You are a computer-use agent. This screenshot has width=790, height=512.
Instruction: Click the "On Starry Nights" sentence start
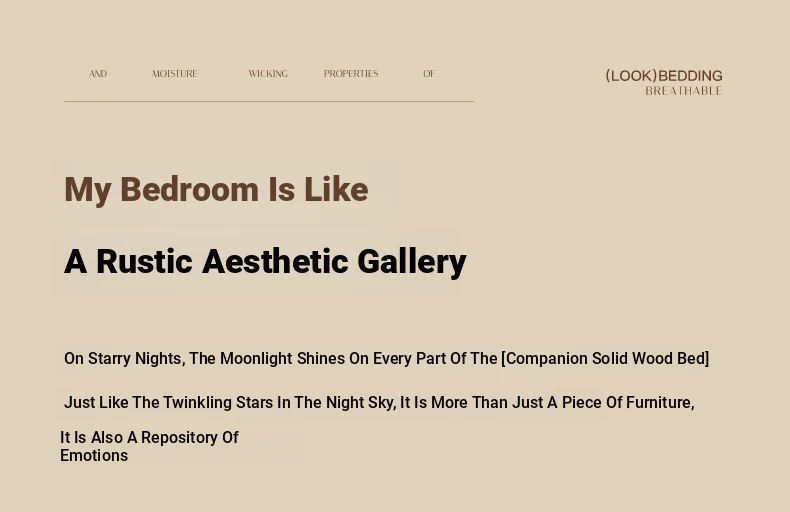coord(123,359)
